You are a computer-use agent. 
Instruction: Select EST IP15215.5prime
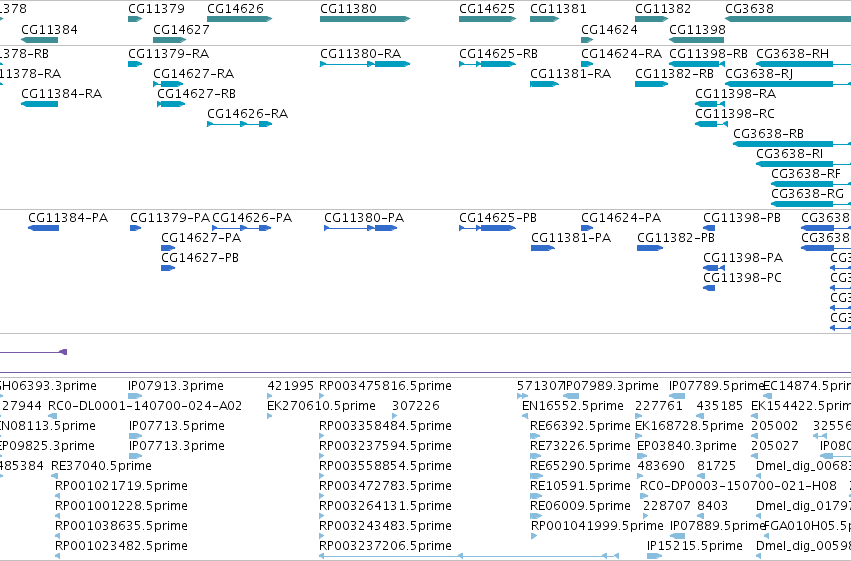pyautogui.click(x=695, y=546)
